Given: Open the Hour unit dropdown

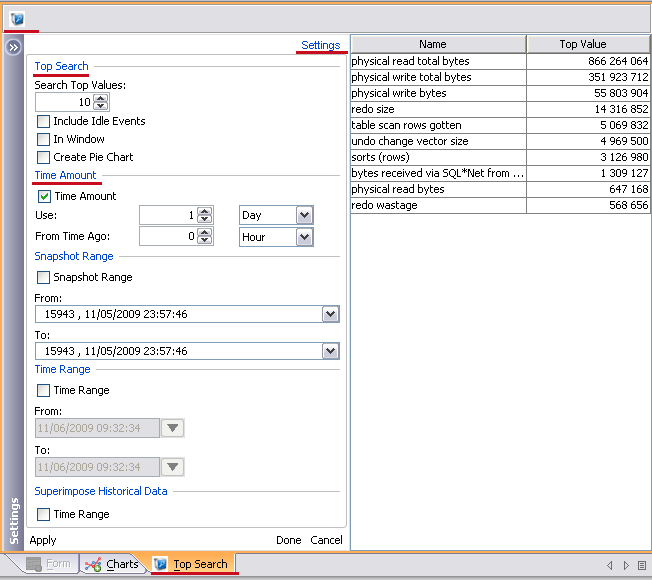Looking at the screenshot, I should point(304,237).
